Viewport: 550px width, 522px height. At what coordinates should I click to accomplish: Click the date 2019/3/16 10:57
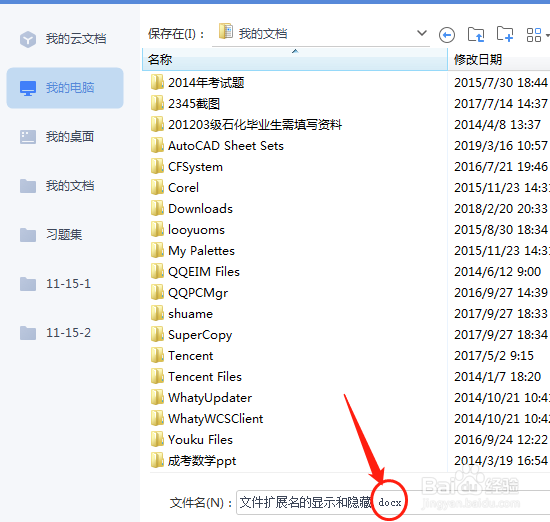(501, 146)
